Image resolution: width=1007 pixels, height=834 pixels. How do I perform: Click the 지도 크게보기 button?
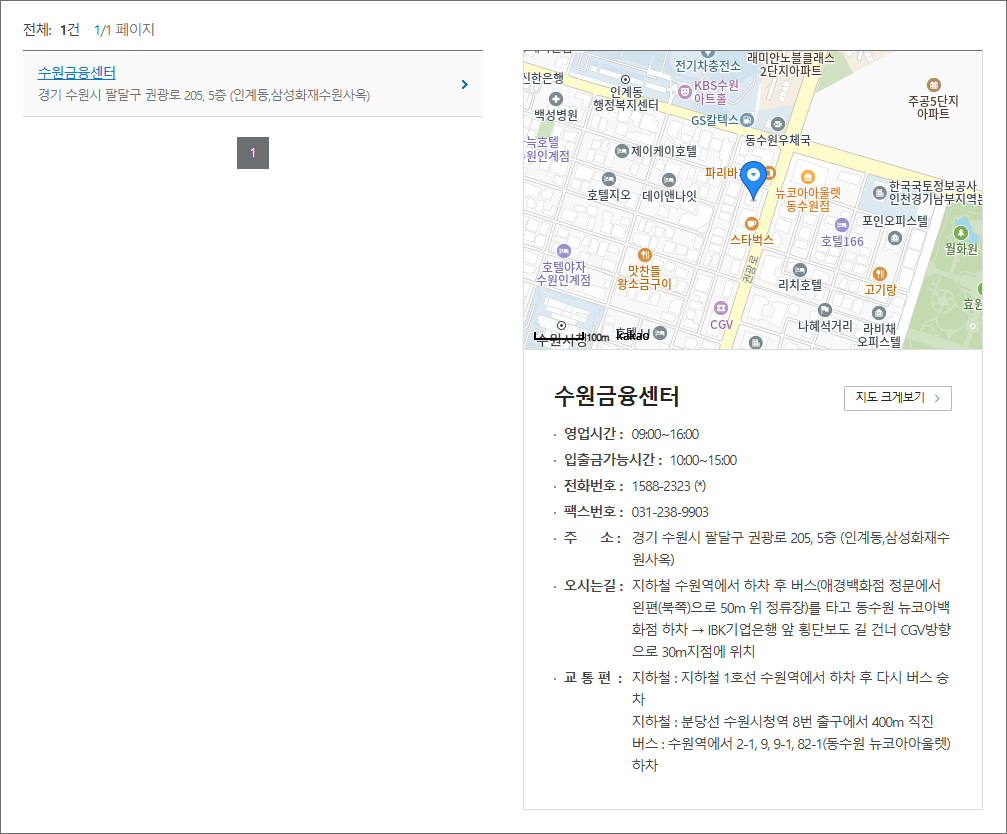pos(897,397)
